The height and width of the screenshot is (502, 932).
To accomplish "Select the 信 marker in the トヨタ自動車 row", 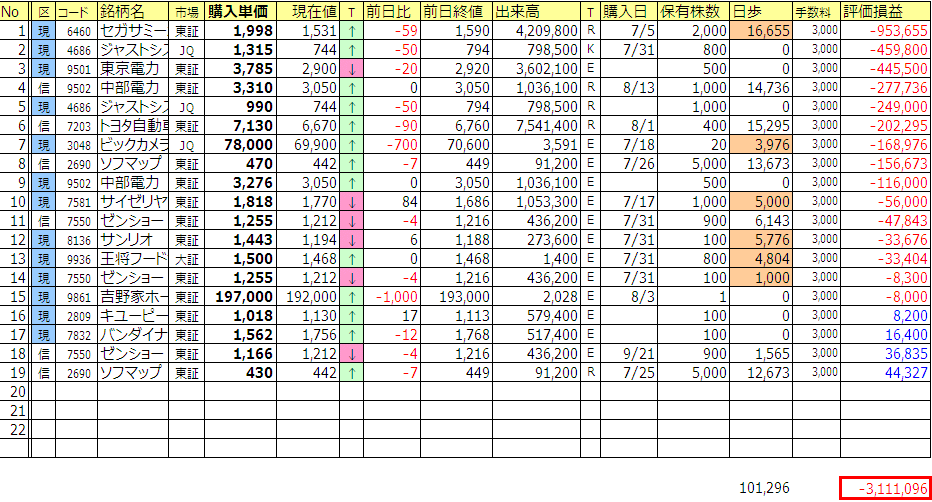I will [42, 126].
